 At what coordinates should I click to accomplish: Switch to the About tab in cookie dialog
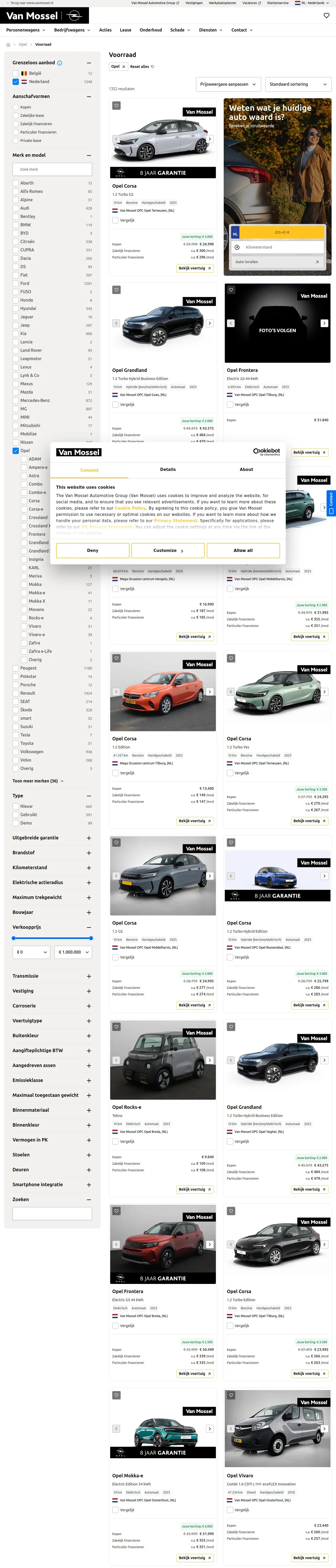(246, 470)
